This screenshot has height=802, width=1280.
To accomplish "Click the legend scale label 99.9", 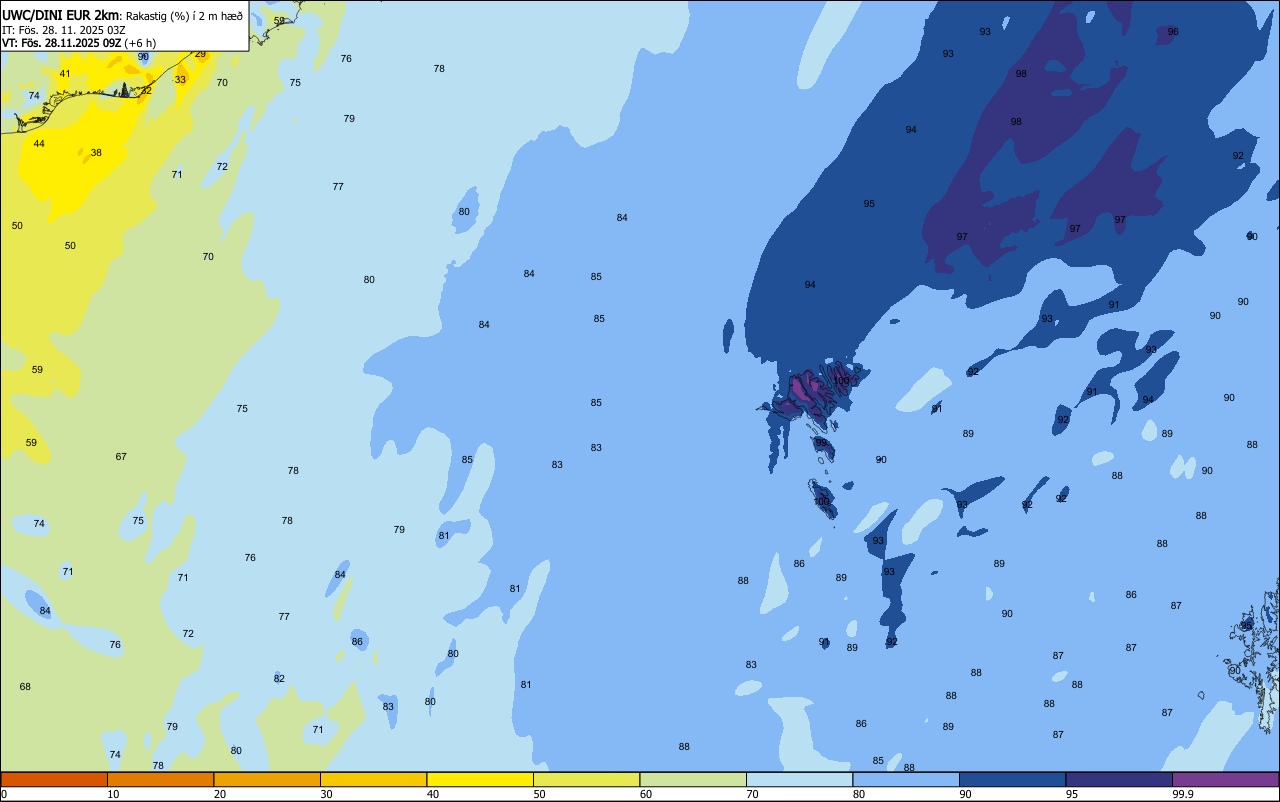I will click(1184, 794).
